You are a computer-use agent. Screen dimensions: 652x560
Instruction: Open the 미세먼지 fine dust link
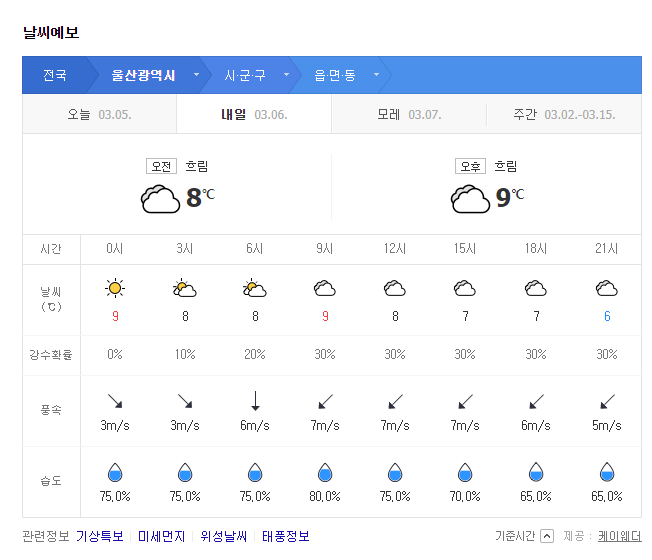161,536
